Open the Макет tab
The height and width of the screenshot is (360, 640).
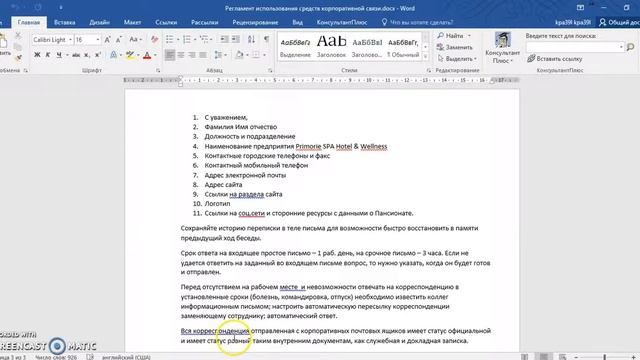[x=132, y=22]
